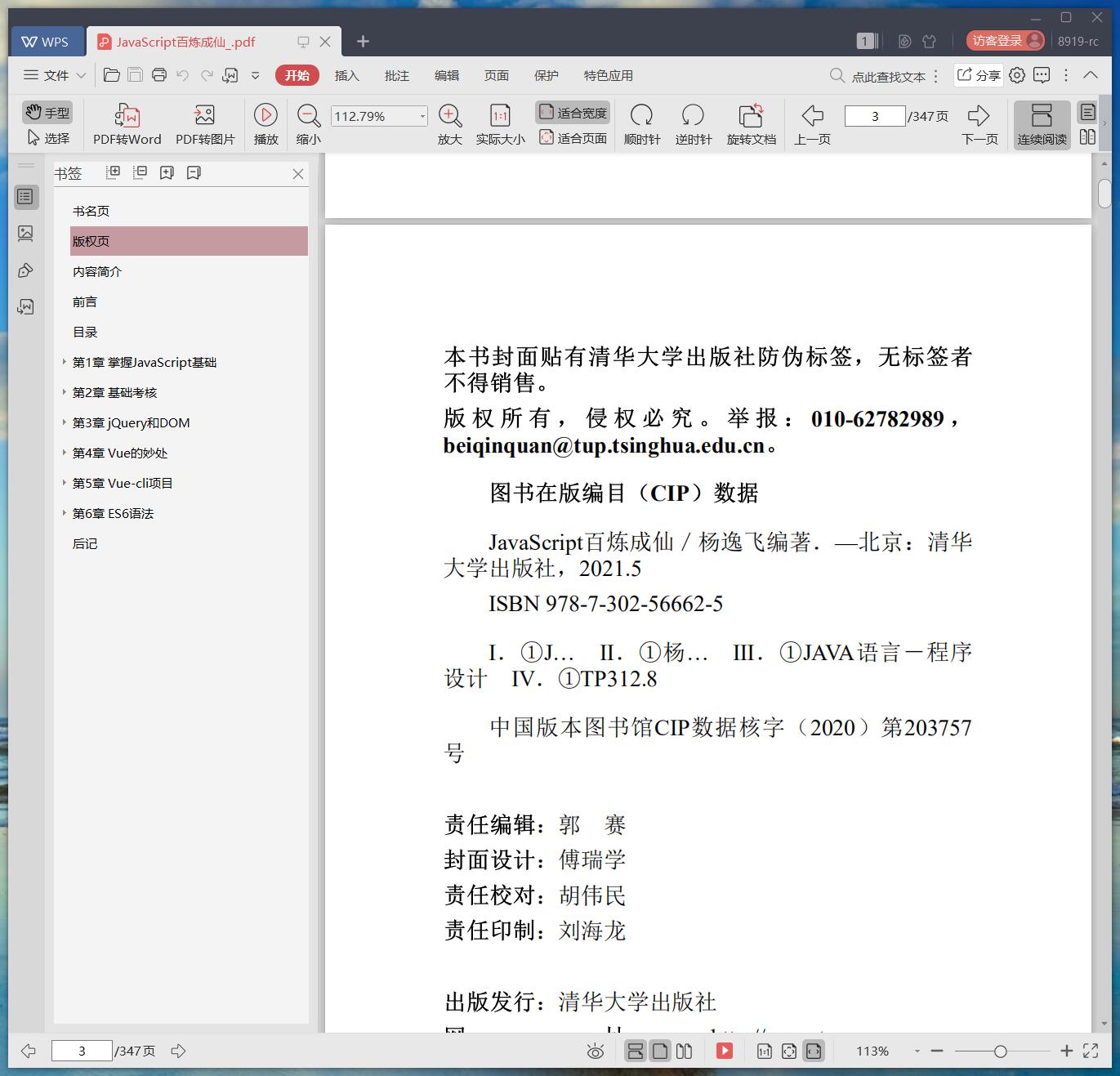Screen dimensions: 1120x1076
Task: Open quick access toolbar customize dropdown
Action: click(x=255, y=75)
